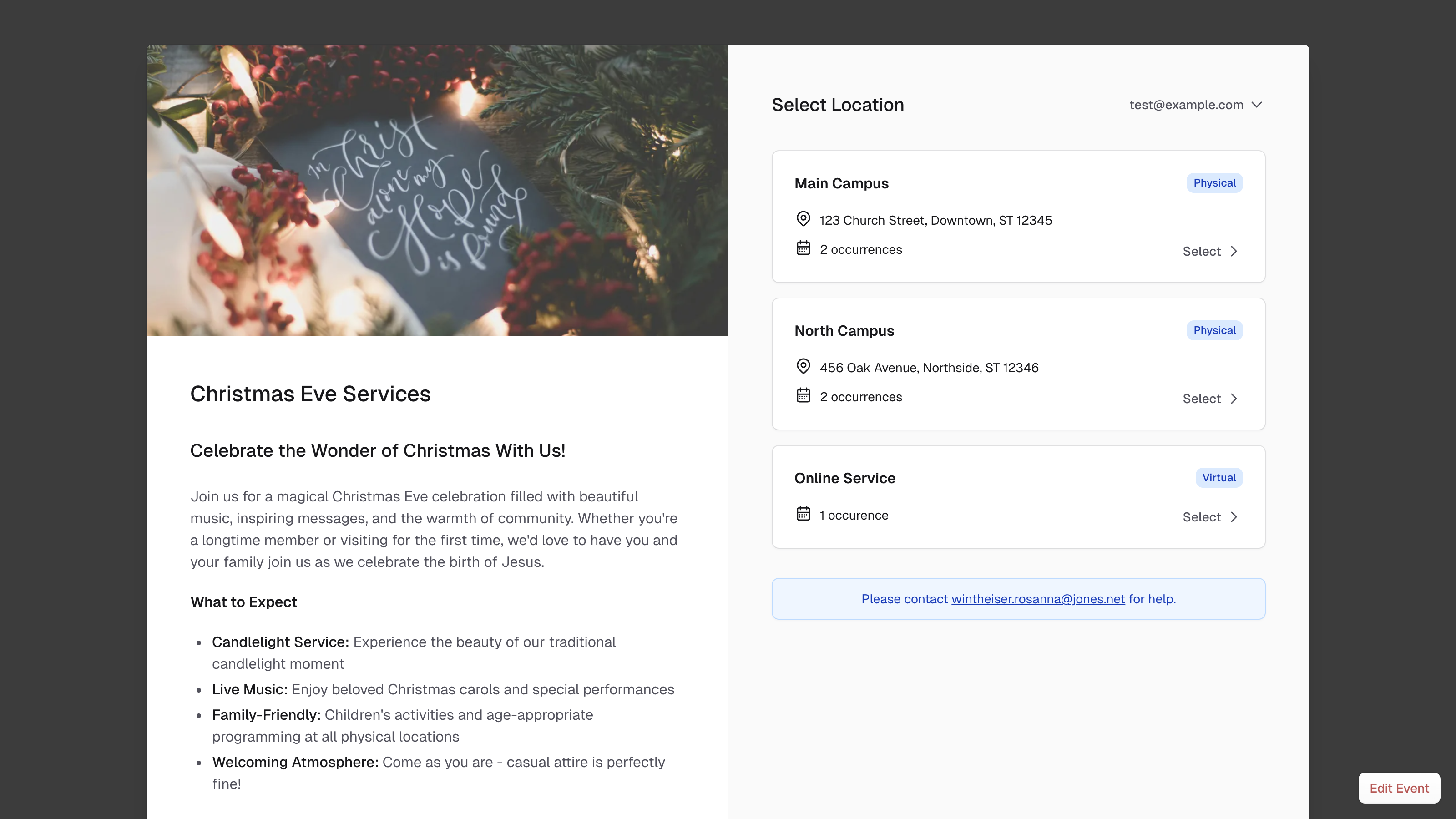Click the calendar icon in Online Service card
The width and height of the screenshot is (1456, 819).
(803, 514)
